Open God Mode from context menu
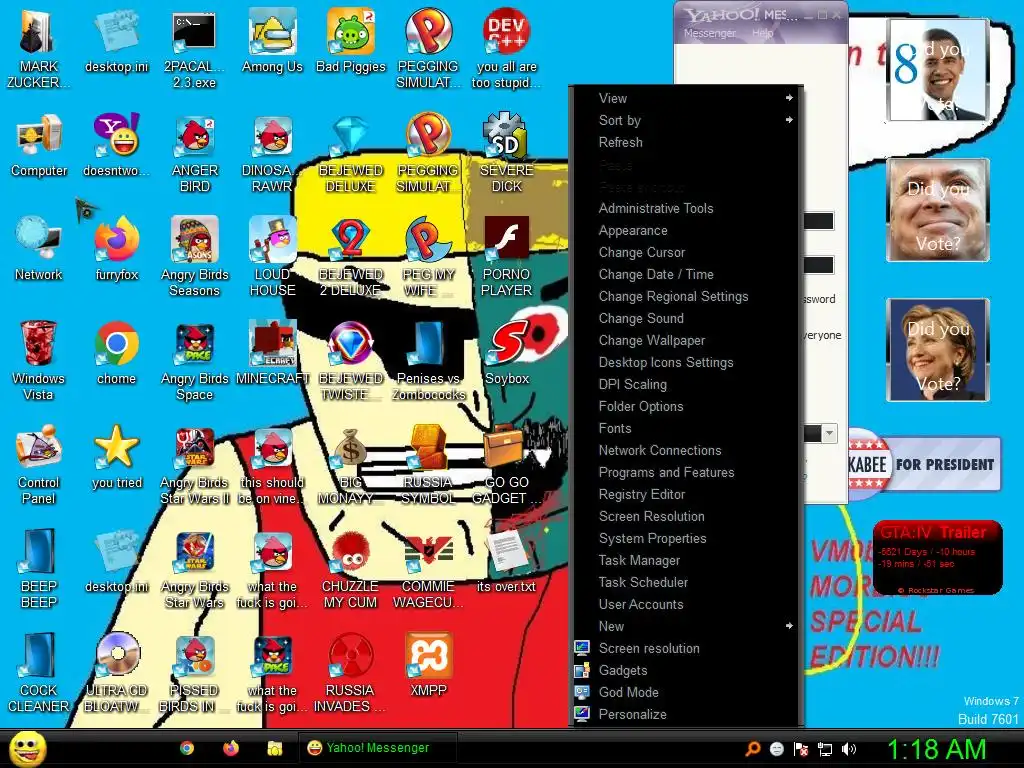1024x768 pixels. pos(687,692)
